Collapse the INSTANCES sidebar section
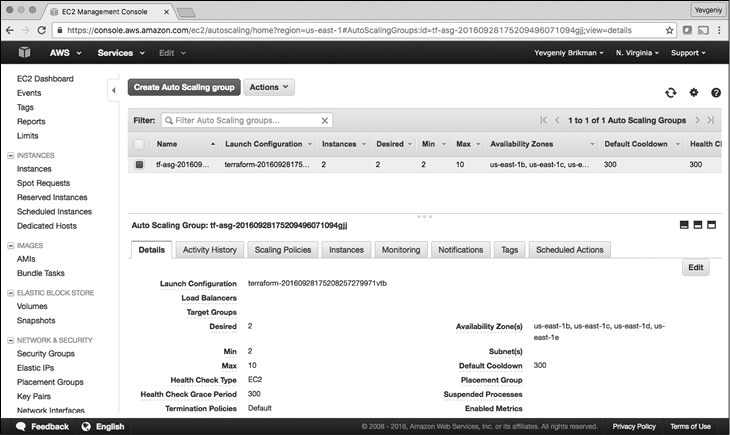The image size is (730, 435). point(10,155)
